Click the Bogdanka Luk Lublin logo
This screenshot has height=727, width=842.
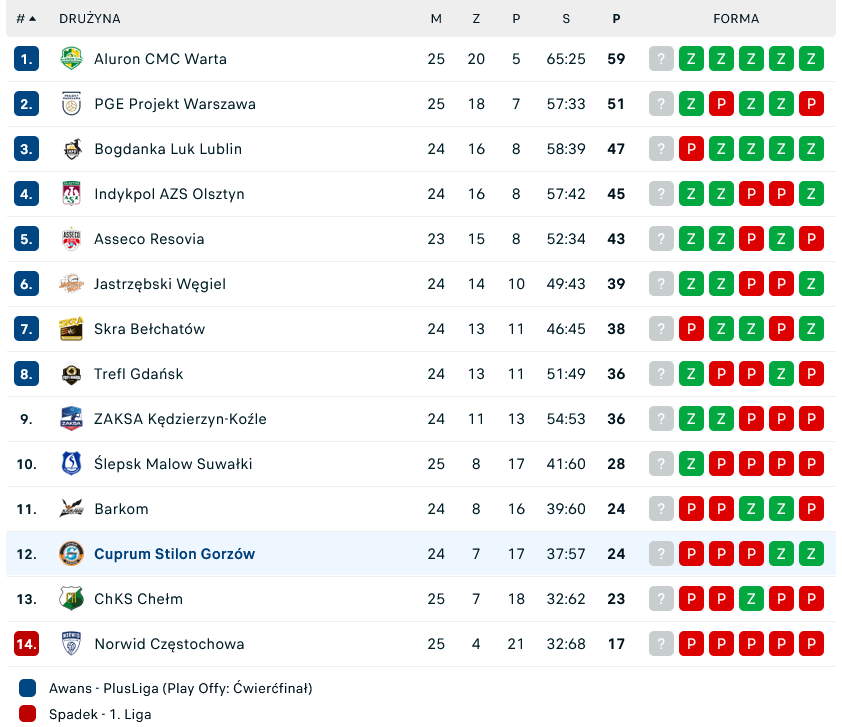[x=71, y=149]
